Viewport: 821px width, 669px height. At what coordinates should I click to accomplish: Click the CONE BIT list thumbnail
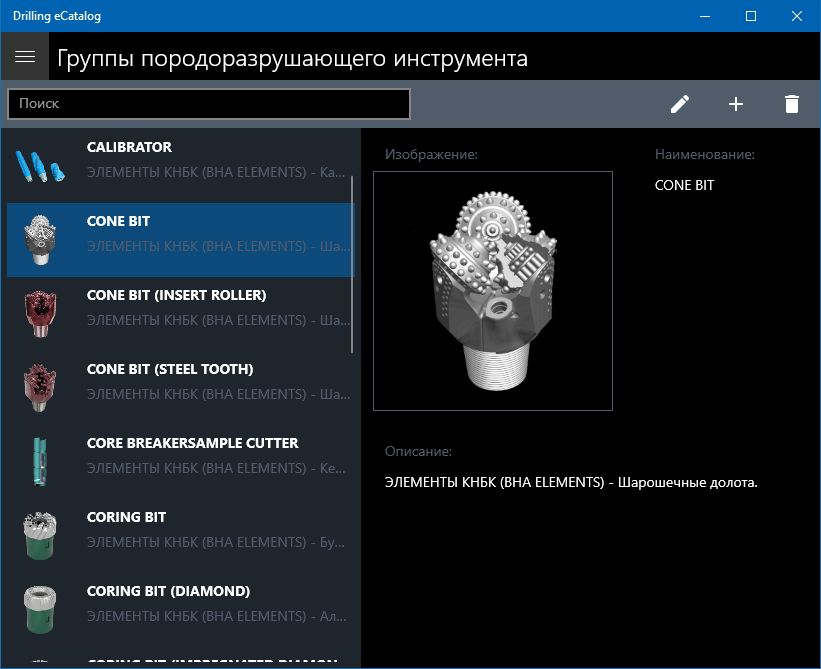click(40, 240)
